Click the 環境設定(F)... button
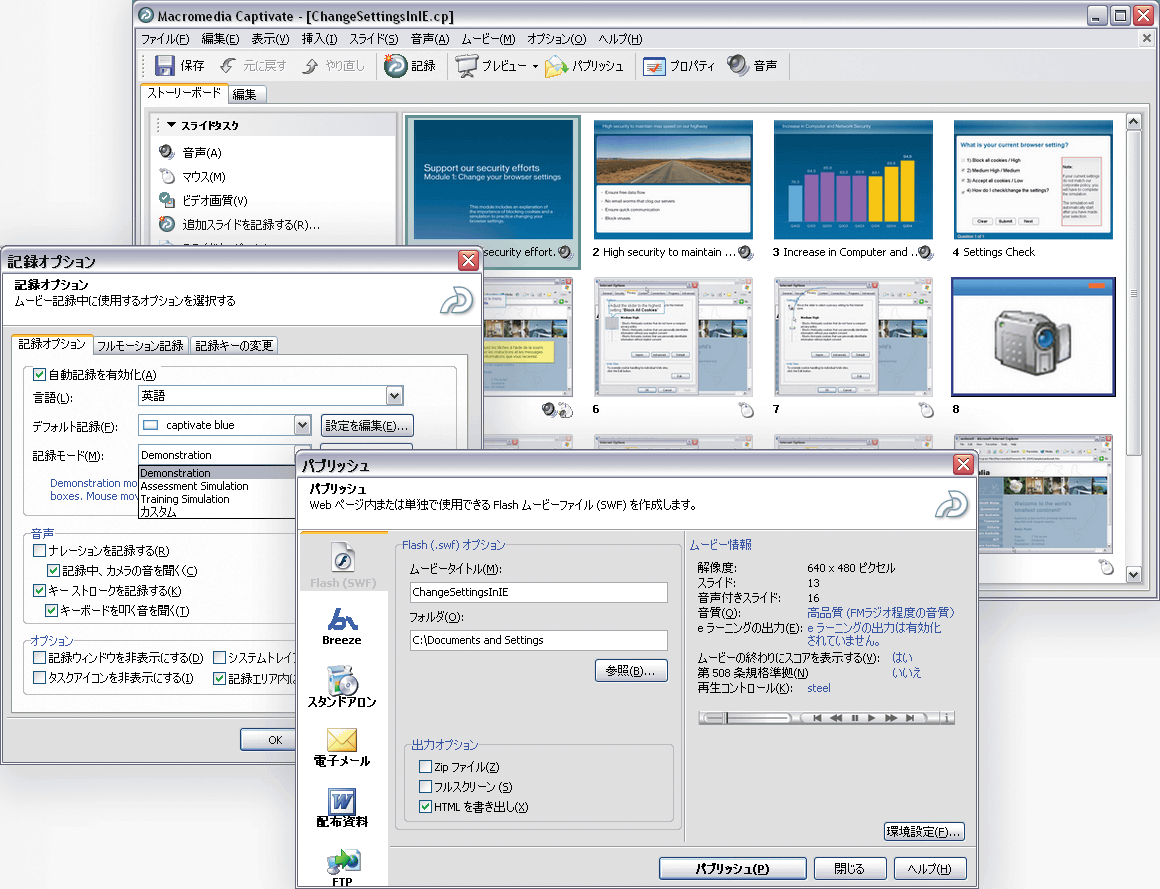The width and height of the screenshot is (1160, 889). 924,831
